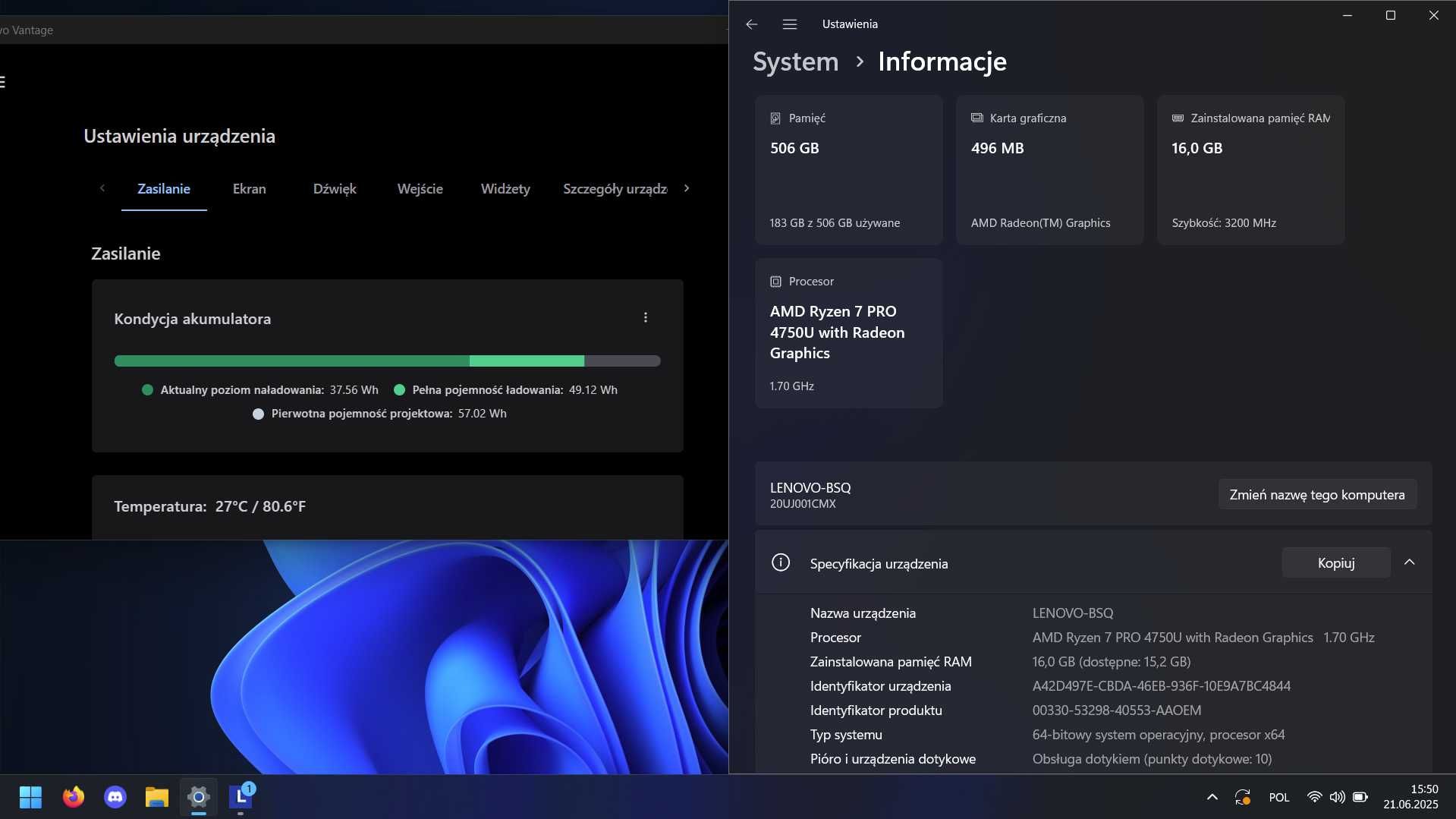Click the System breadcrumb link

pyautogui.click(x=795, y=61)
